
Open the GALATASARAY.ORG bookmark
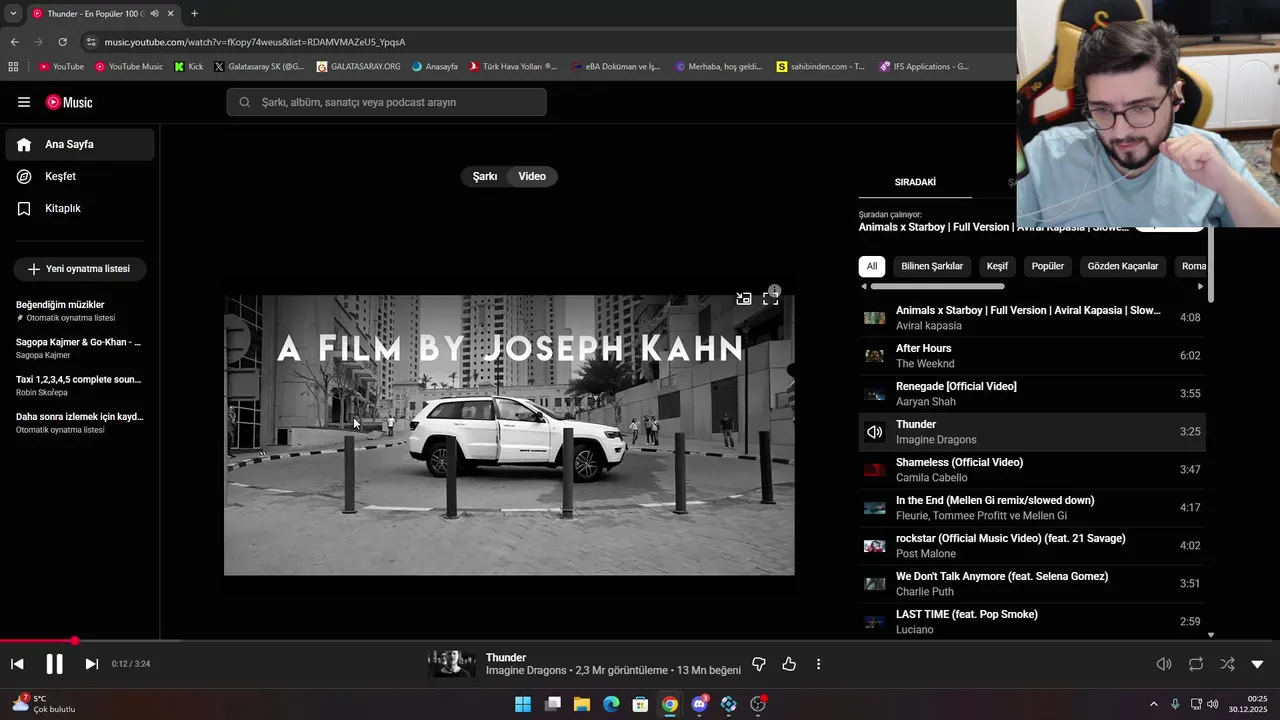click(x=358, y=67)
